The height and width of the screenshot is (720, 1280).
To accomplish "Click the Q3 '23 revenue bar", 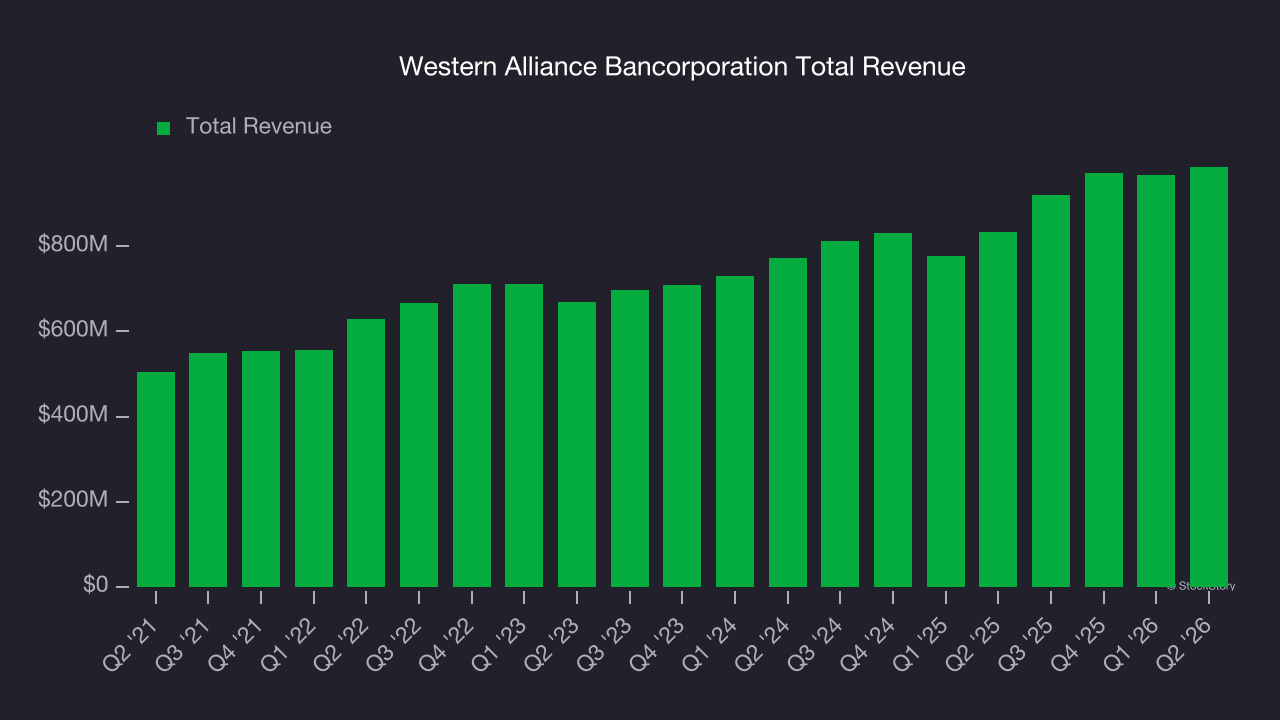I will 630,438.
